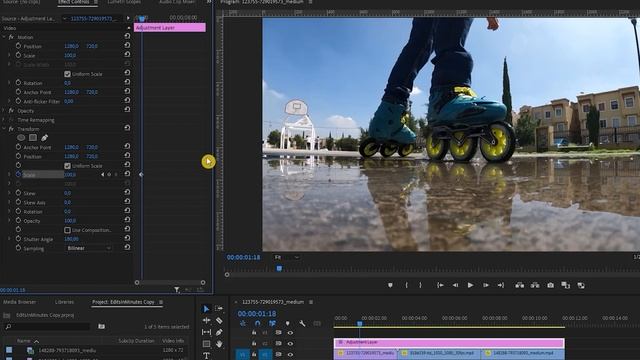640x360 pixels.
Task: Open the Media Browser tab
Action: click(x=20, y=302)
